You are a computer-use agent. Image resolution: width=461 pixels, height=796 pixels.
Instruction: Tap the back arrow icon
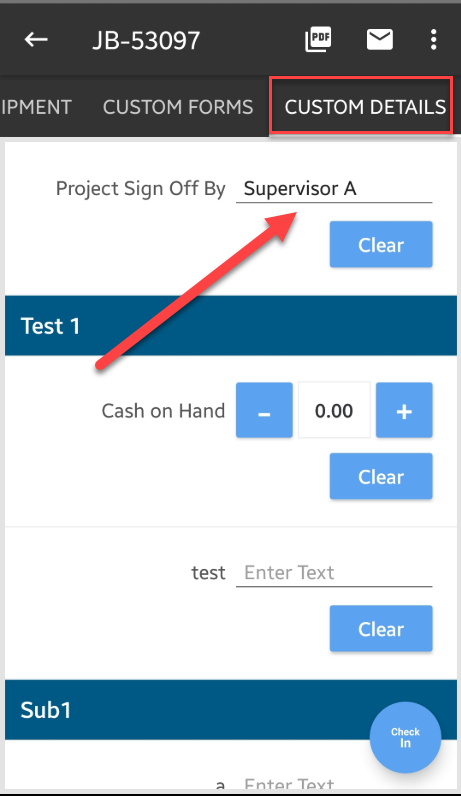click(x=36, y=39)
